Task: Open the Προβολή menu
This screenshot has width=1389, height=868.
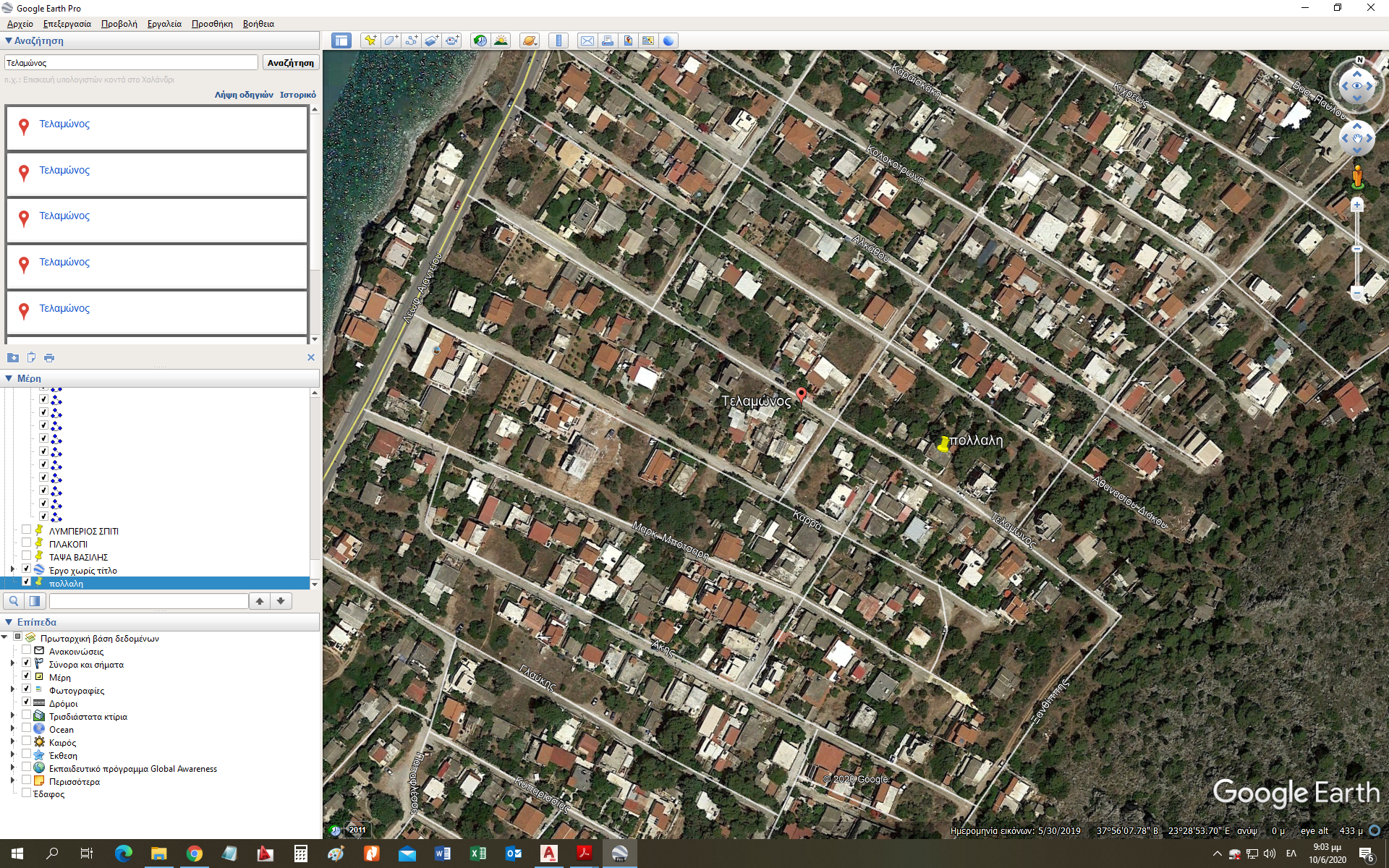Action: (119, 24)
